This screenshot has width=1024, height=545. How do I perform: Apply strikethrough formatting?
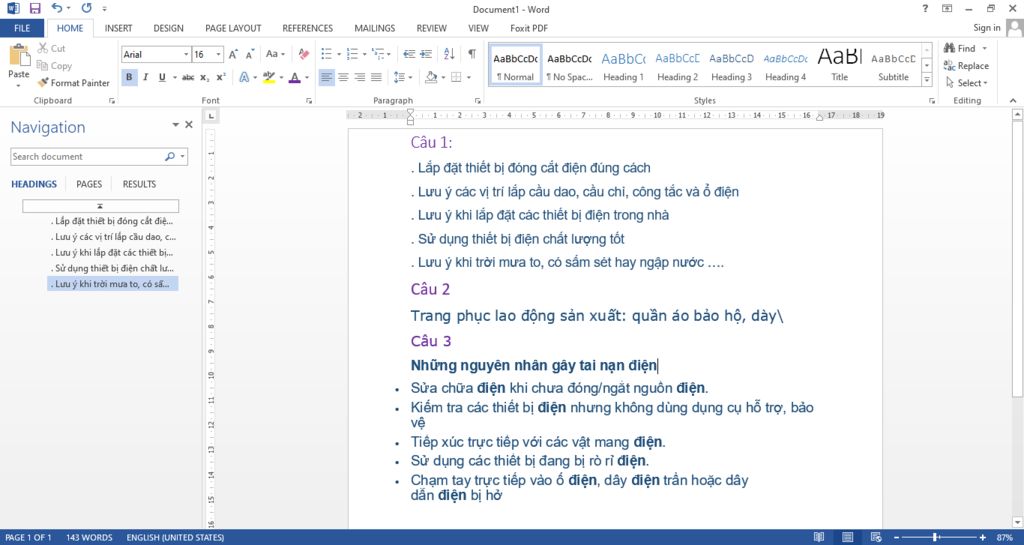[x=188, y=77]
